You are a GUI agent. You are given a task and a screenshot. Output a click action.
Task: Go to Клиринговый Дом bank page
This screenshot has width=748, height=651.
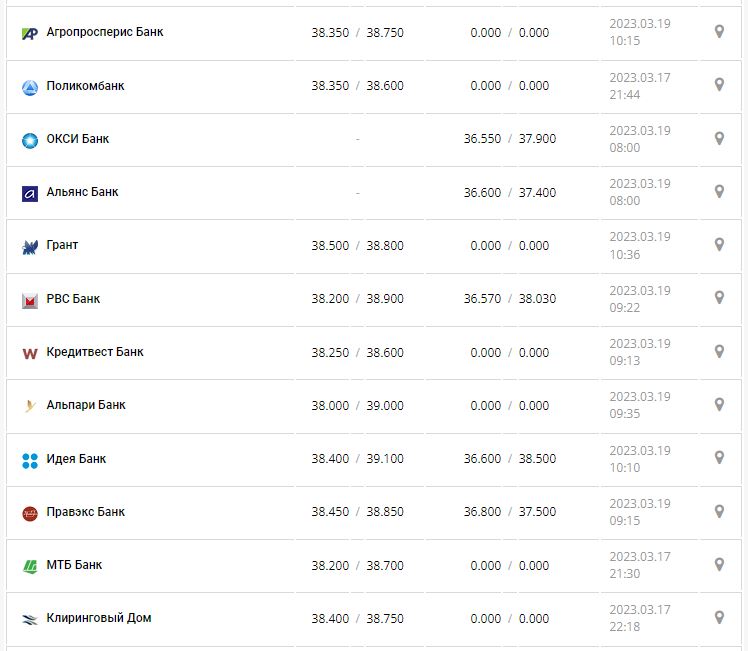click(x=99, y=618)
